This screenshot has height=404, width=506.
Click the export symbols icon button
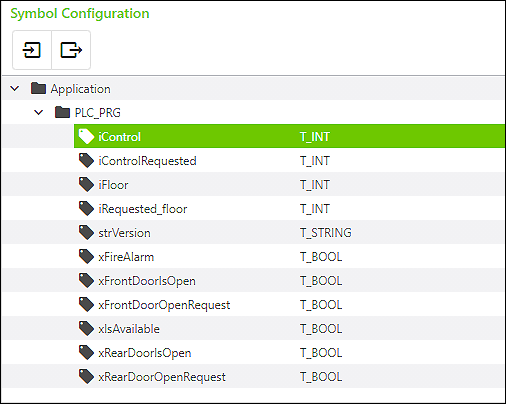tap(71, 50)
